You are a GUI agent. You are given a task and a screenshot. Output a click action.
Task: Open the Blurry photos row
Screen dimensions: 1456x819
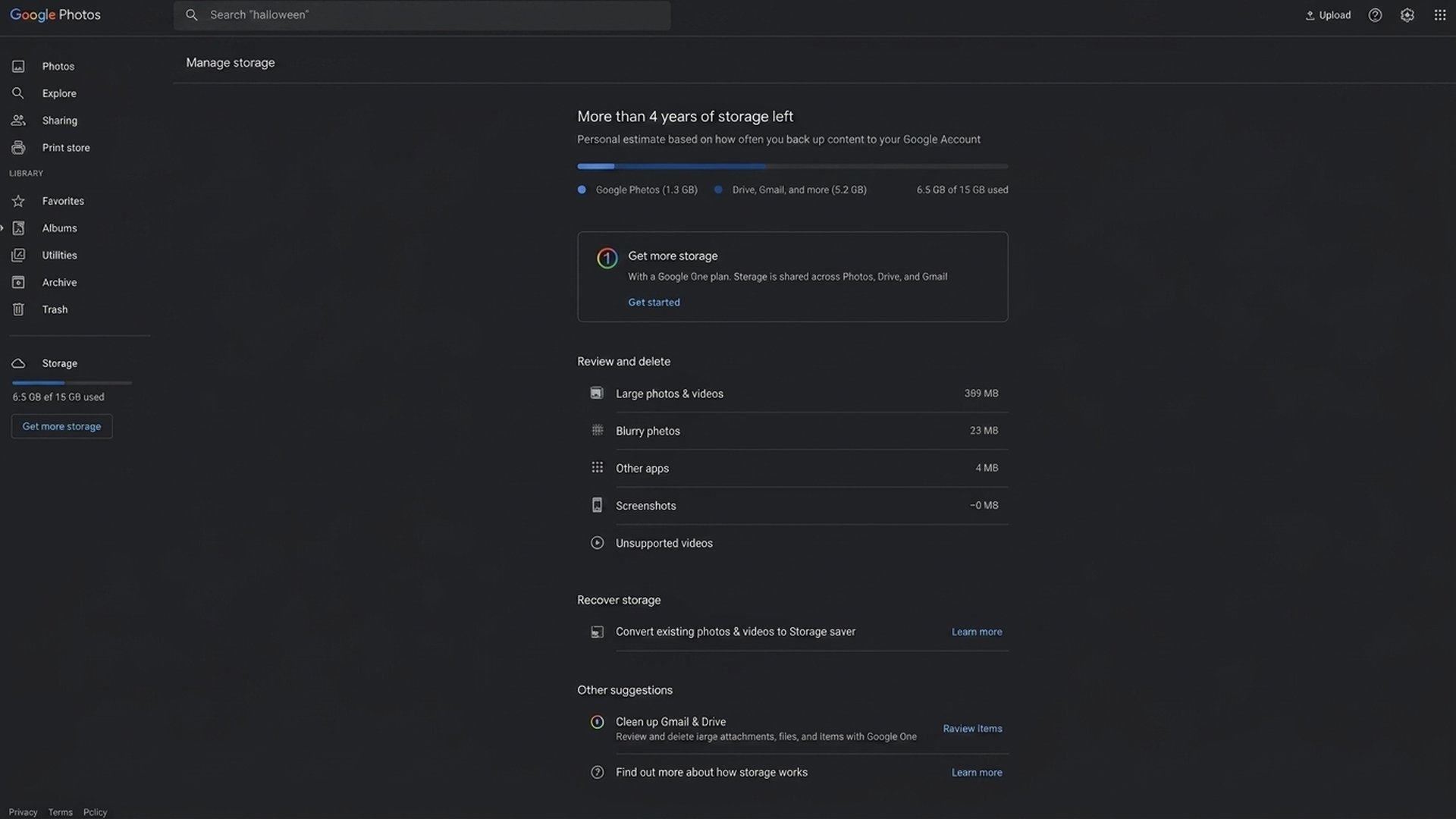792,431
